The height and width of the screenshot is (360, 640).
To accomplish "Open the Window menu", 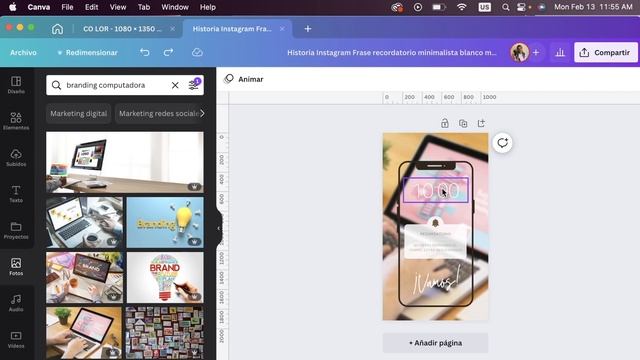I will coord(175,7).
